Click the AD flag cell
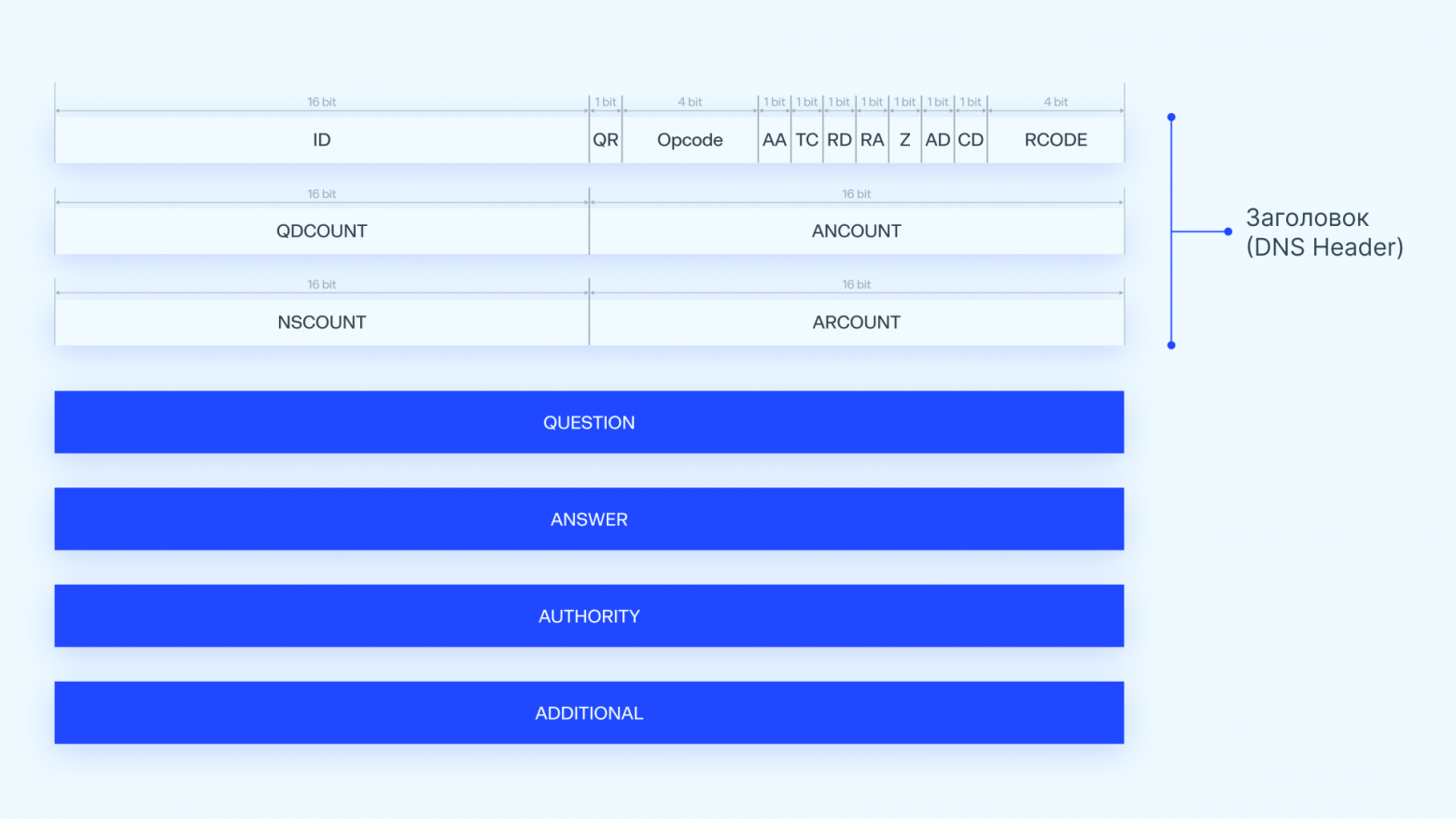Viewport: 1456px width, 819px height. (x=937, y=139)
